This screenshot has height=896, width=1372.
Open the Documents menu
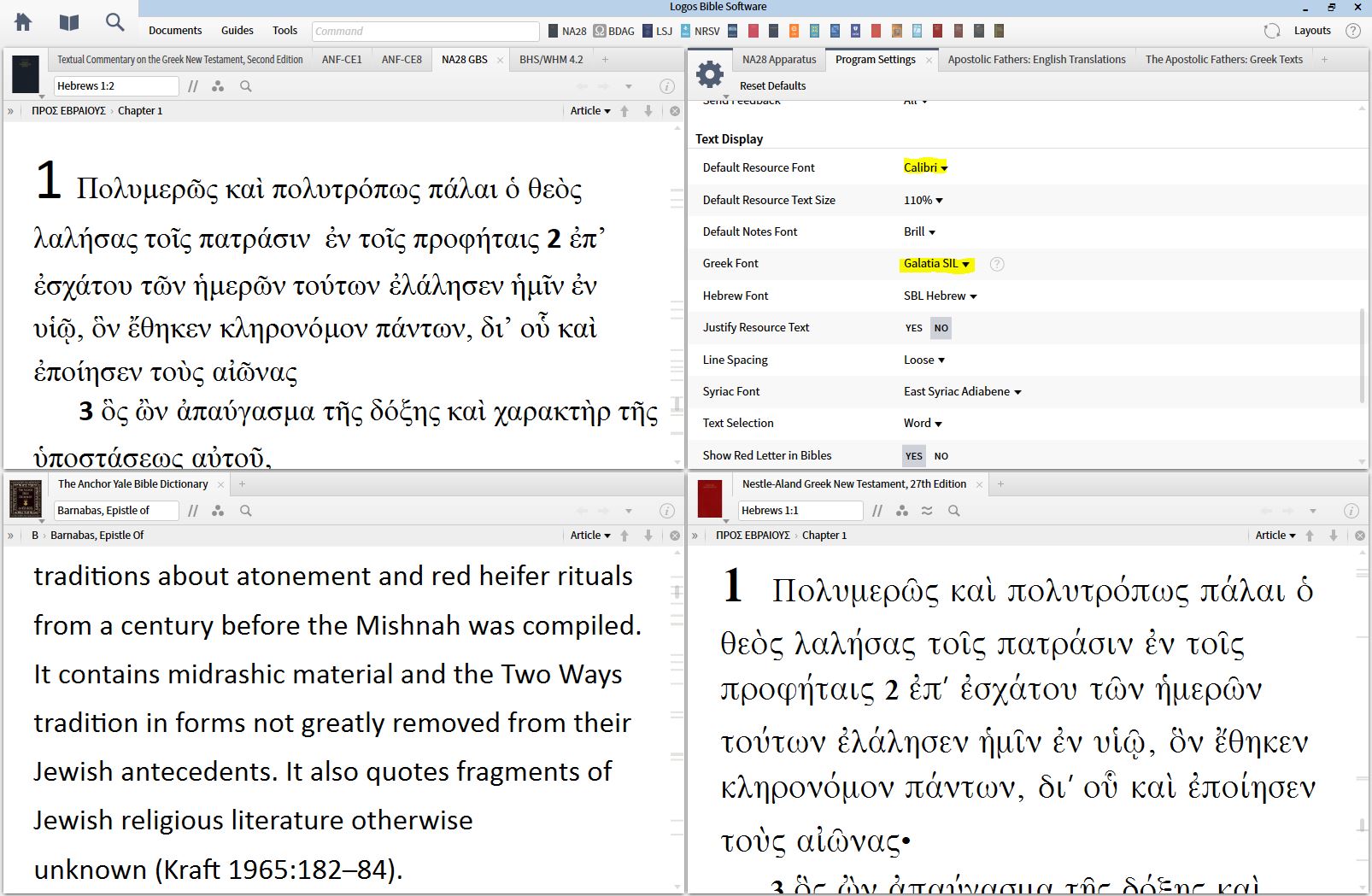point(175,31)
